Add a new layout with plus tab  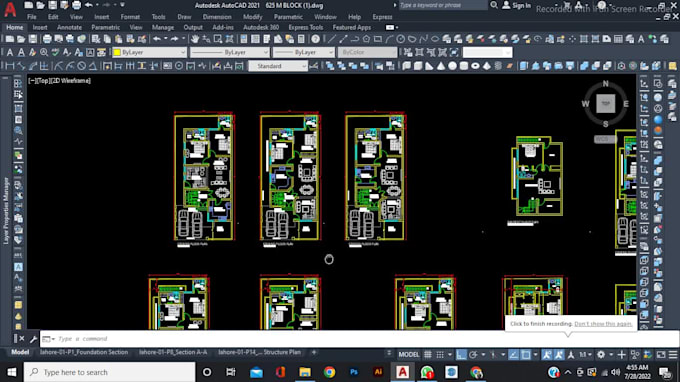tap(314, 352)
